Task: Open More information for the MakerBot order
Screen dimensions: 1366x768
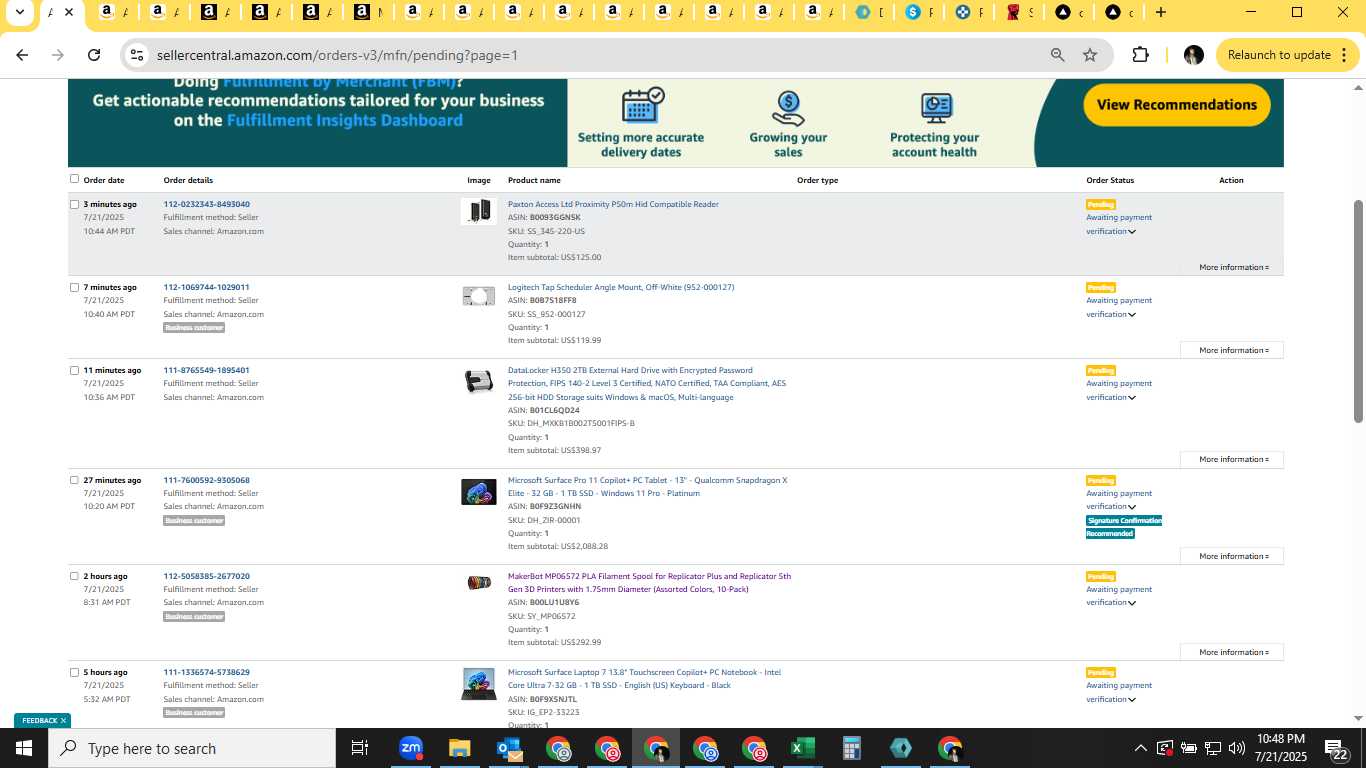Action: click(x=1232, y=652)
